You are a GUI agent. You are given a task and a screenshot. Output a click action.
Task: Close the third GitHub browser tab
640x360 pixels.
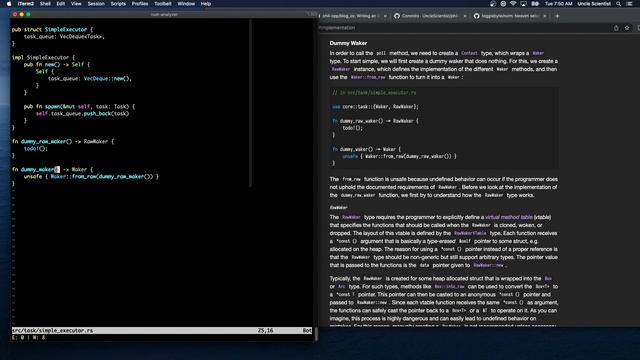[544, 16]
